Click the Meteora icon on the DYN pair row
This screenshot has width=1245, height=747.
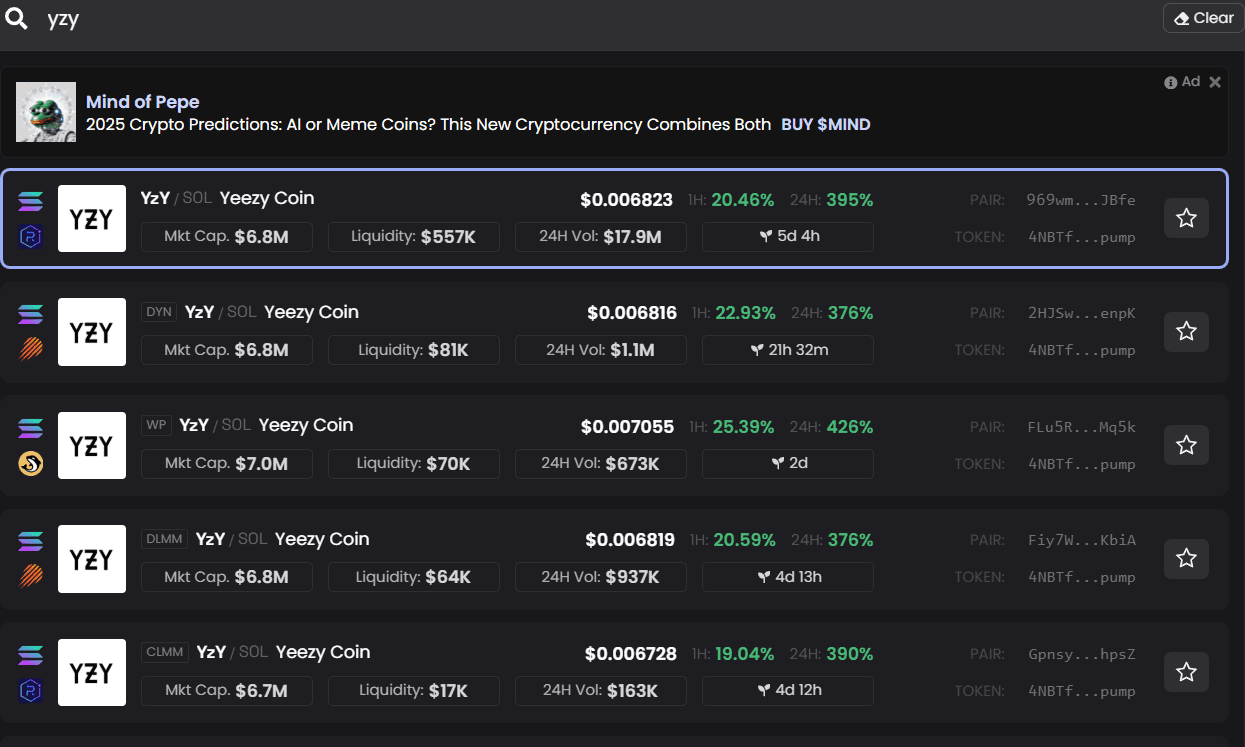coord(30,350)
